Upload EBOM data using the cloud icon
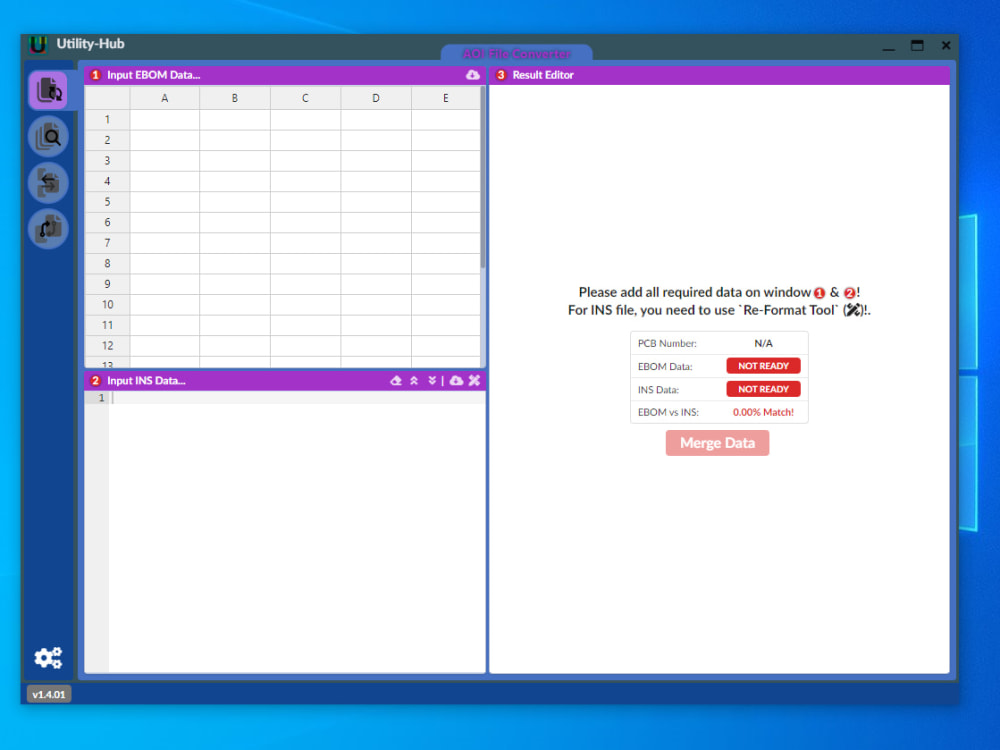1000x750 pixels. coord(473,74)
